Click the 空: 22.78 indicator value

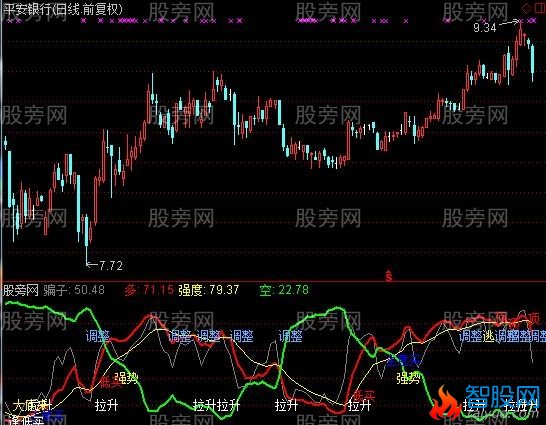pyautogui.click(x=284, y=290)
